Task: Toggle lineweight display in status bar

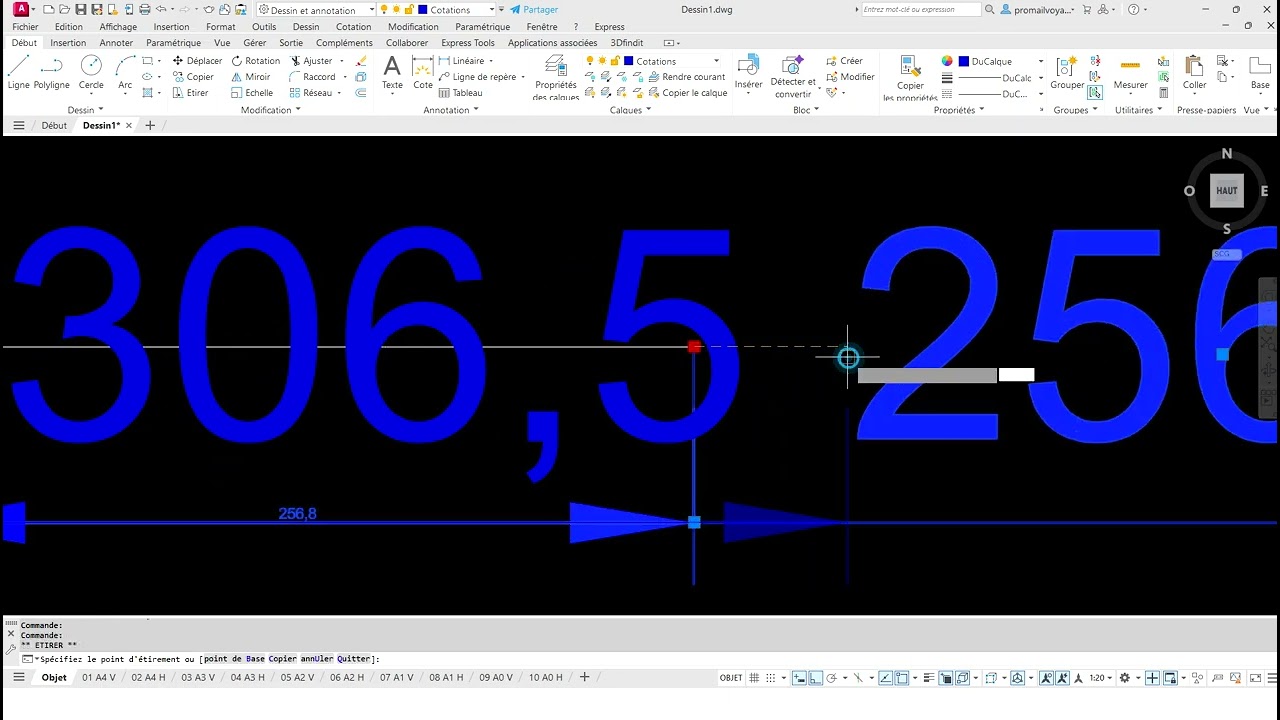Action: point(928,678)
